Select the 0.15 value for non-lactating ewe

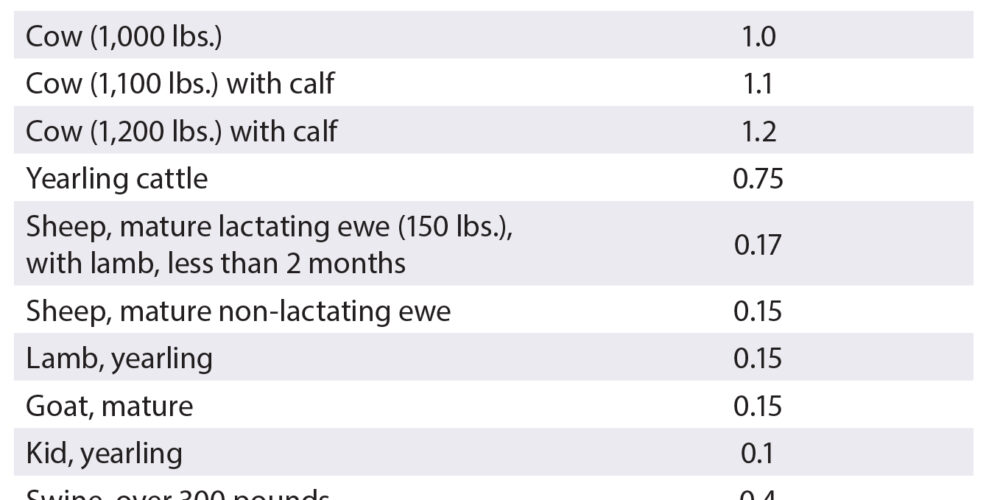[x=759, y=311]
